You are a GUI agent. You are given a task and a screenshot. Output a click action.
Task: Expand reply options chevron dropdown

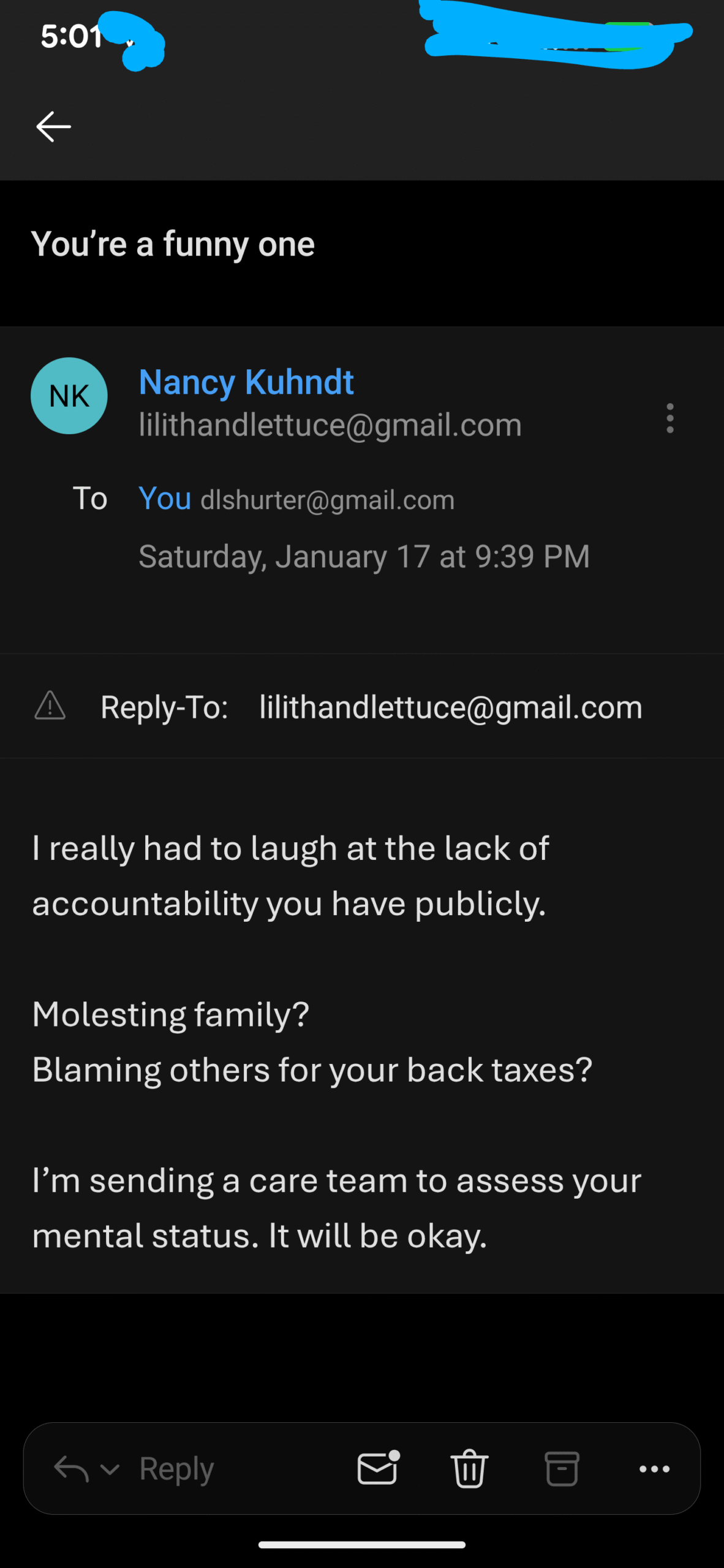coord(110,1469)
